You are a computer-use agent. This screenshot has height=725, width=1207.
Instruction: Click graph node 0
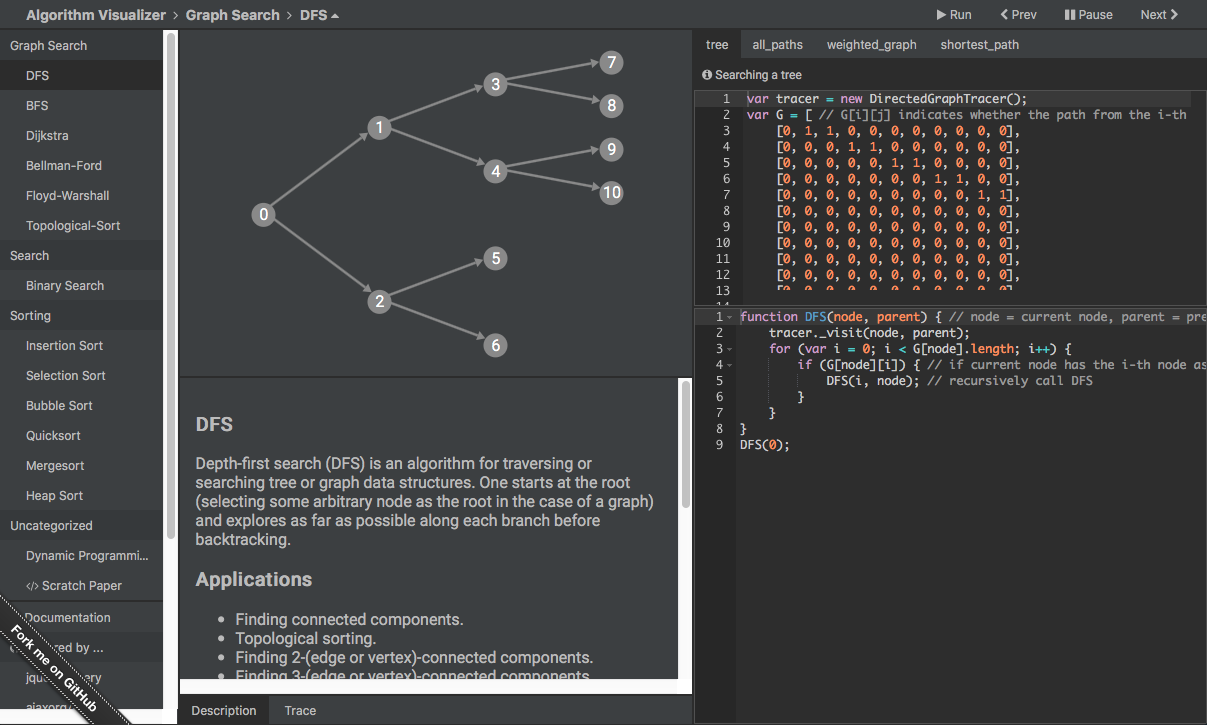click(263, 215)
